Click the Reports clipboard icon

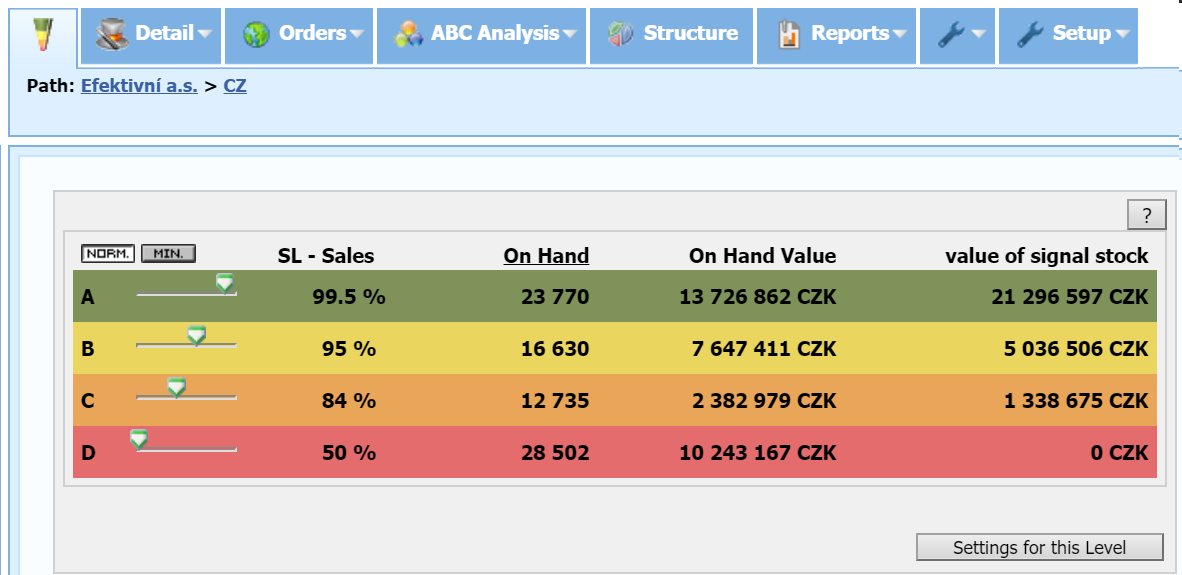coord(789,34)
